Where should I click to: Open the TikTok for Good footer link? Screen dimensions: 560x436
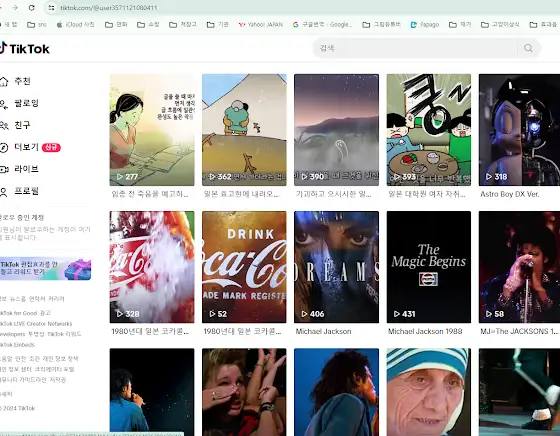pyautogui.click(x=19, y=313)
